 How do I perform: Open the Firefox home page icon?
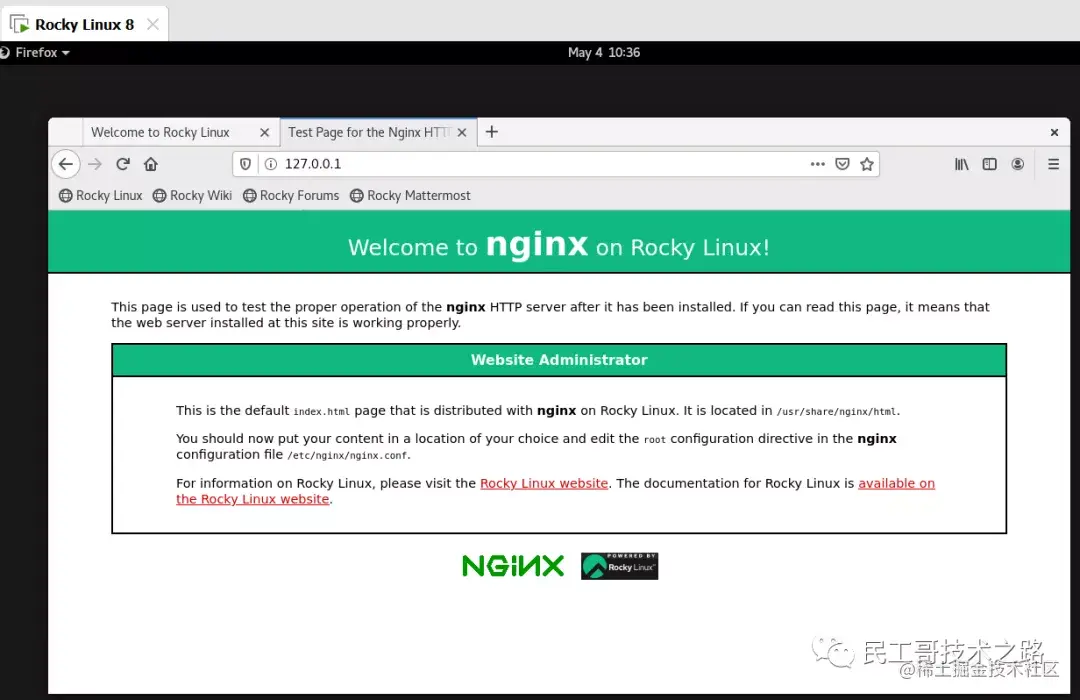151,164
